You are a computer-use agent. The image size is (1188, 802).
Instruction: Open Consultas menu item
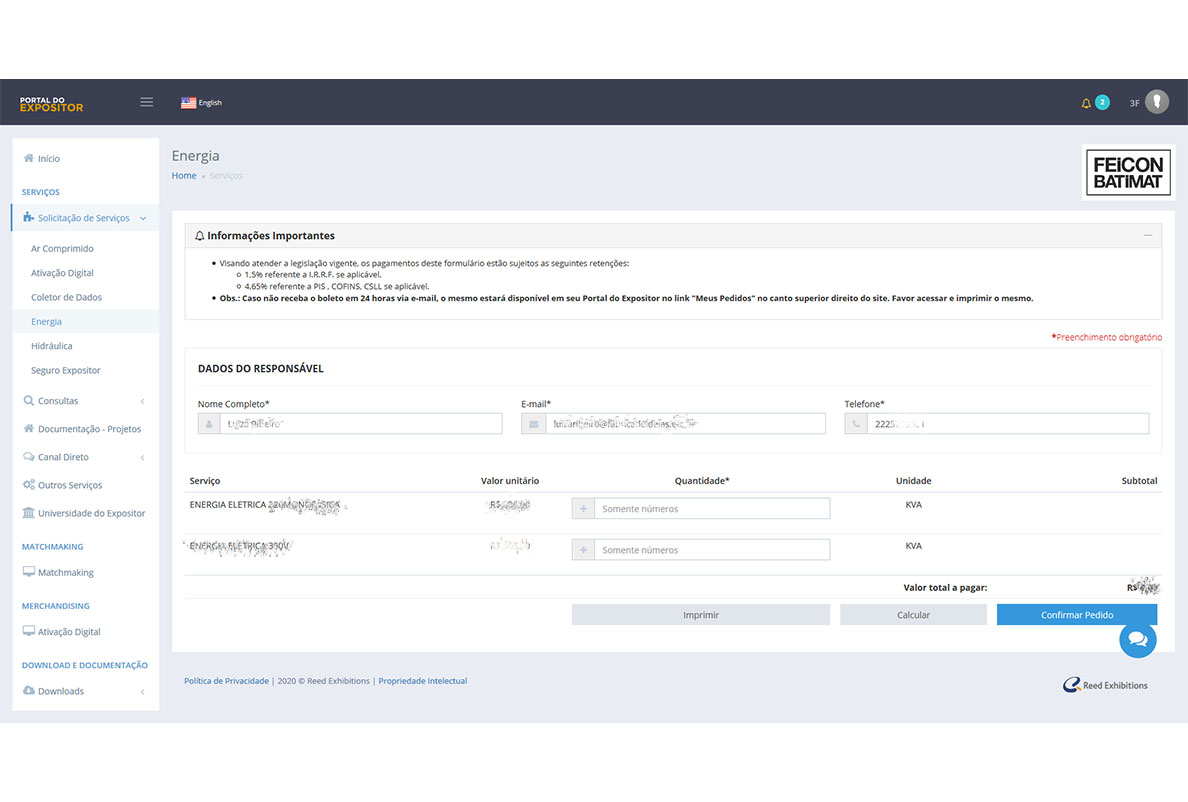(58, 401)
